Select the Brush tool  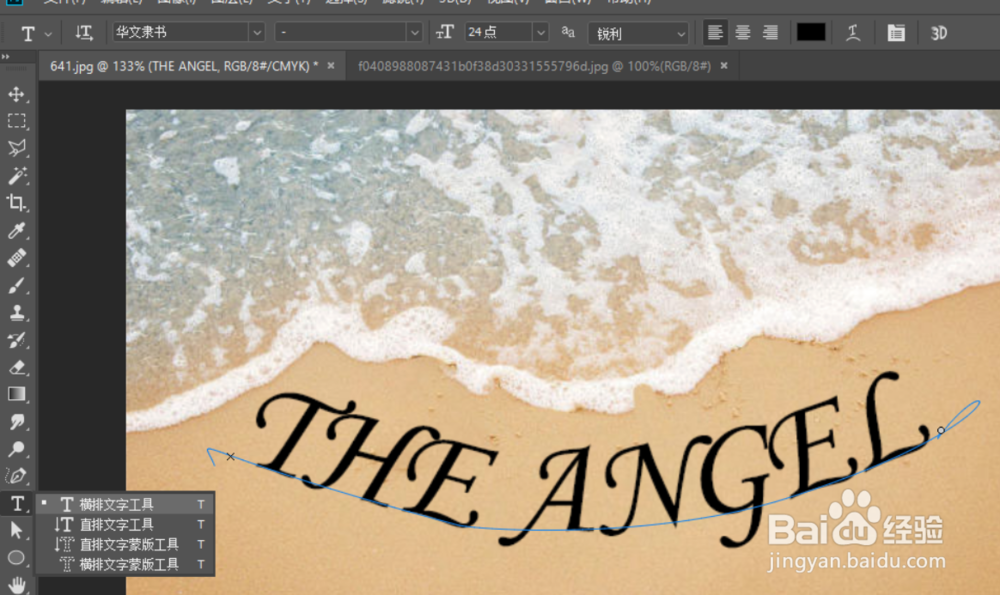(x=17, y=285)
